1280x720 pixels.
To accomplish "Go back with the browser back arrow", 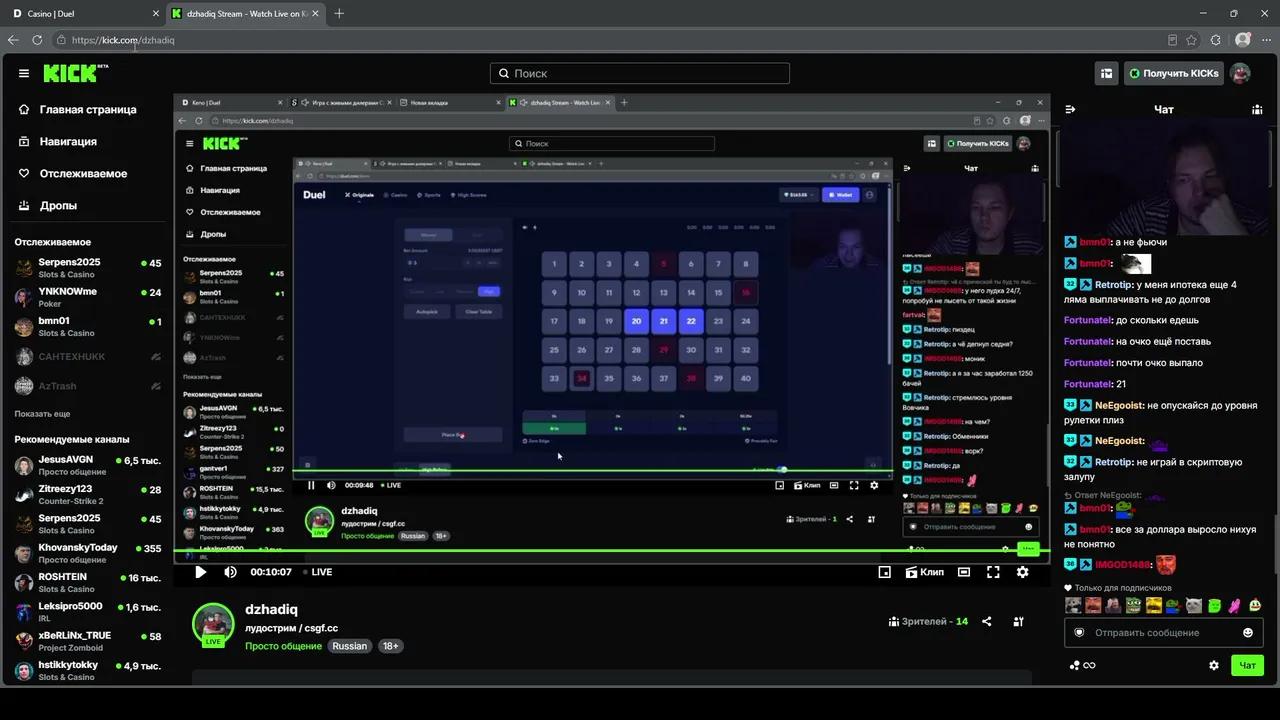I will point(13,40).
